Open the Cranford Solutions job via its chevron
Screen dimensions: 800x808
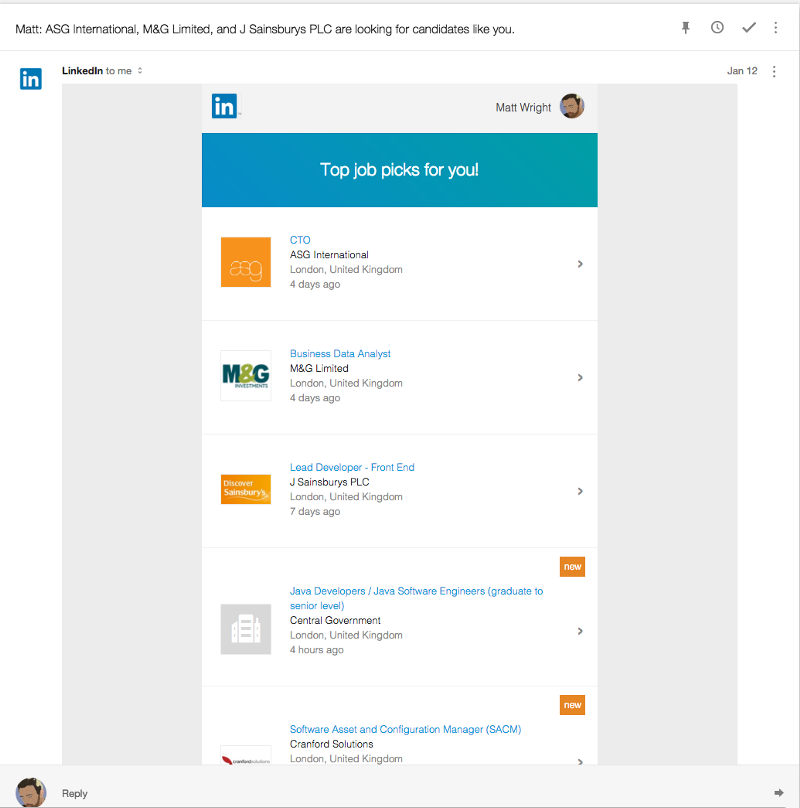click(580, 761)
